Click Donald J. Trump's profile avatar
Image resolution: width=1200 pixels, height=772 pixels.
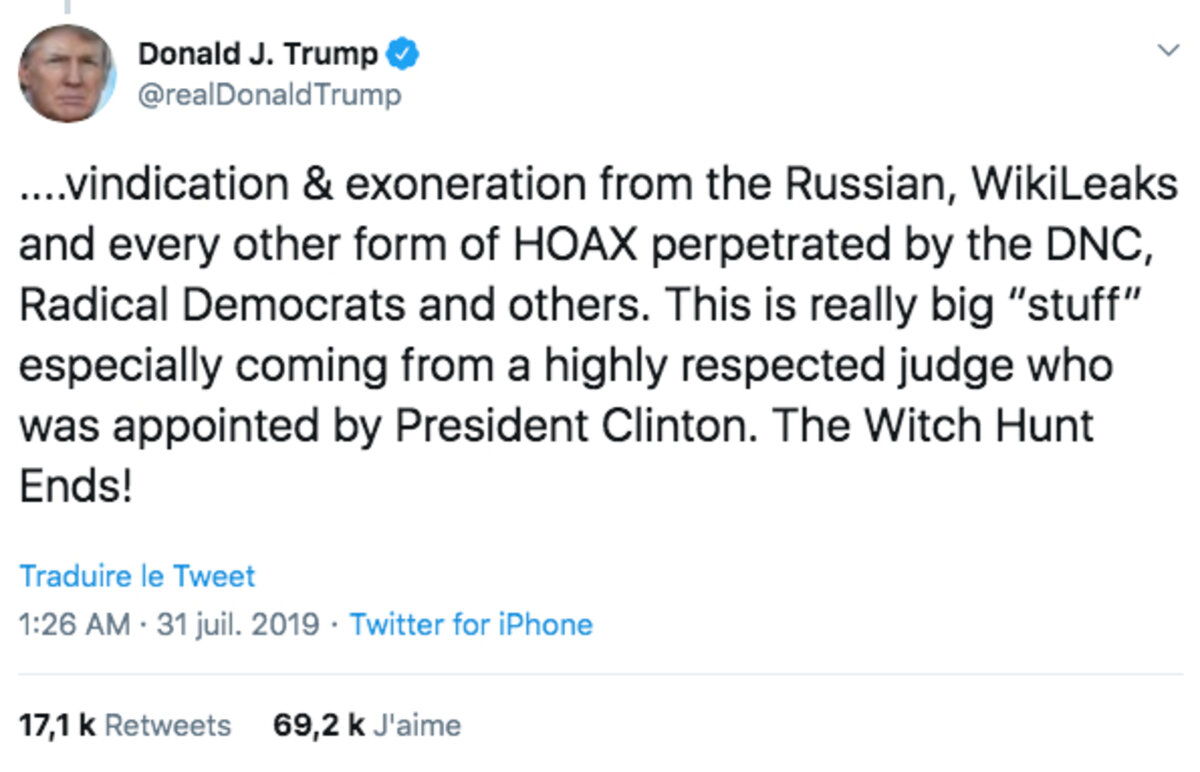click(67, 73)
